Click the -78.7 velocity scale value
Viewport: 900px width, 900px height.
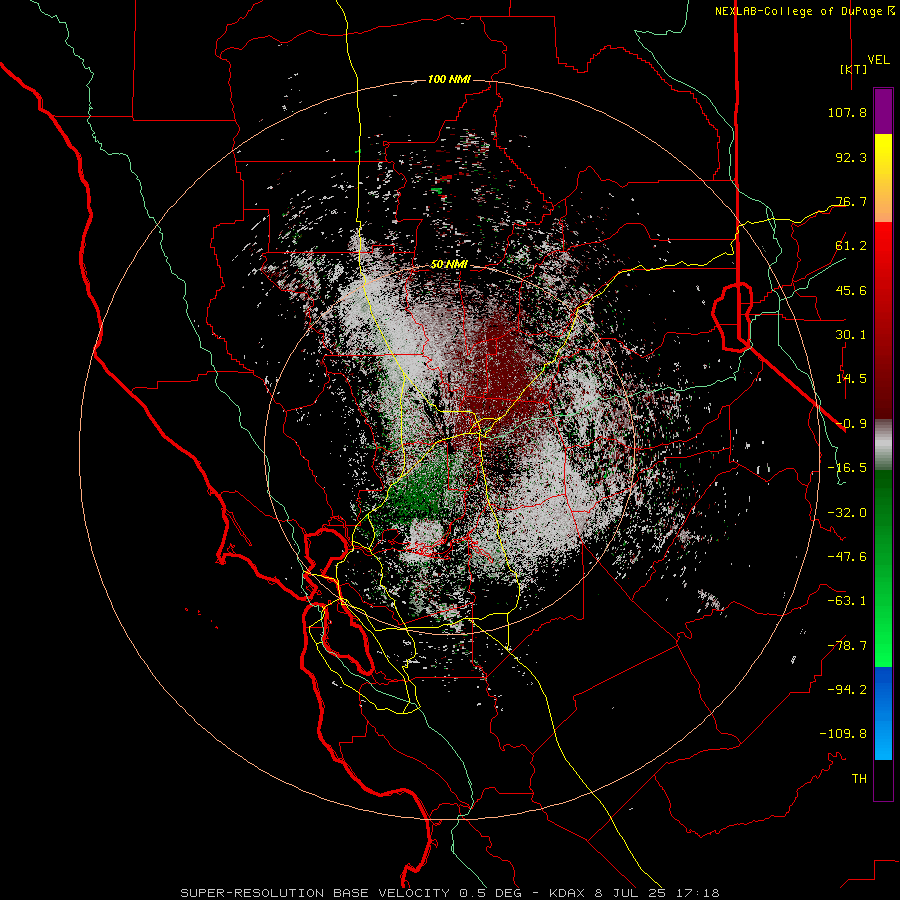pyautogui.click(x=847, y=646)
